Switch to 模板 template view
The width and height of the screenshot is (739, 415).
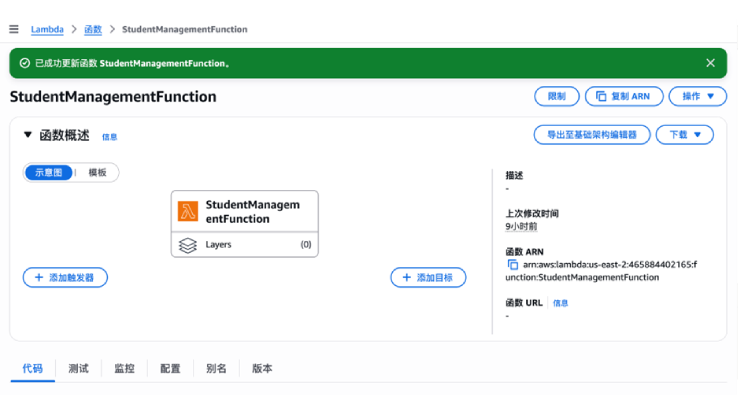pos(98,172)
